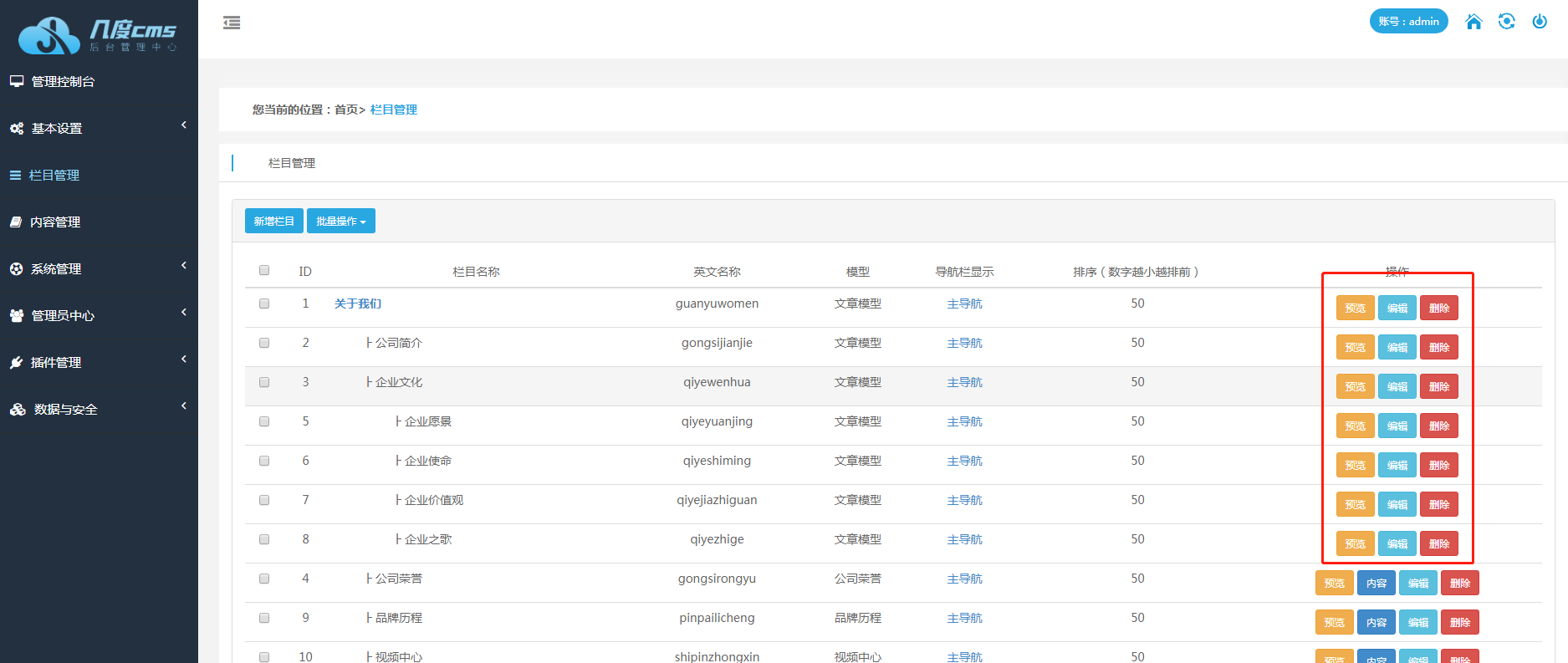Click the text qiyejiazhiguan
Viewport: 1568px width, 663px height.
[x=717, y=500]
